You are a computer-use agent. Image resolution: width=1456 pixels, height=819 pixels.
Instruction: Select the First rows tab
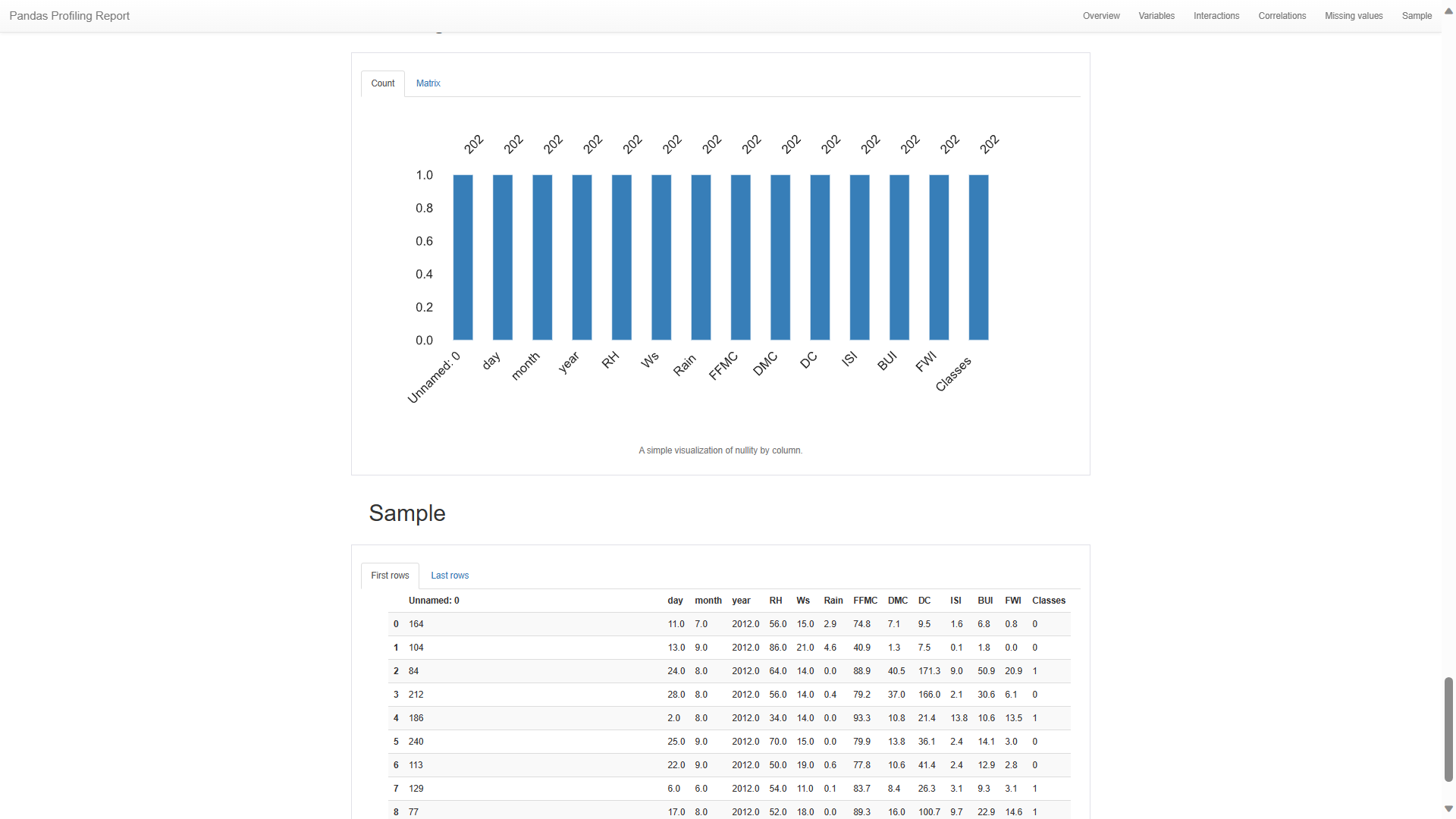[389, 576]
